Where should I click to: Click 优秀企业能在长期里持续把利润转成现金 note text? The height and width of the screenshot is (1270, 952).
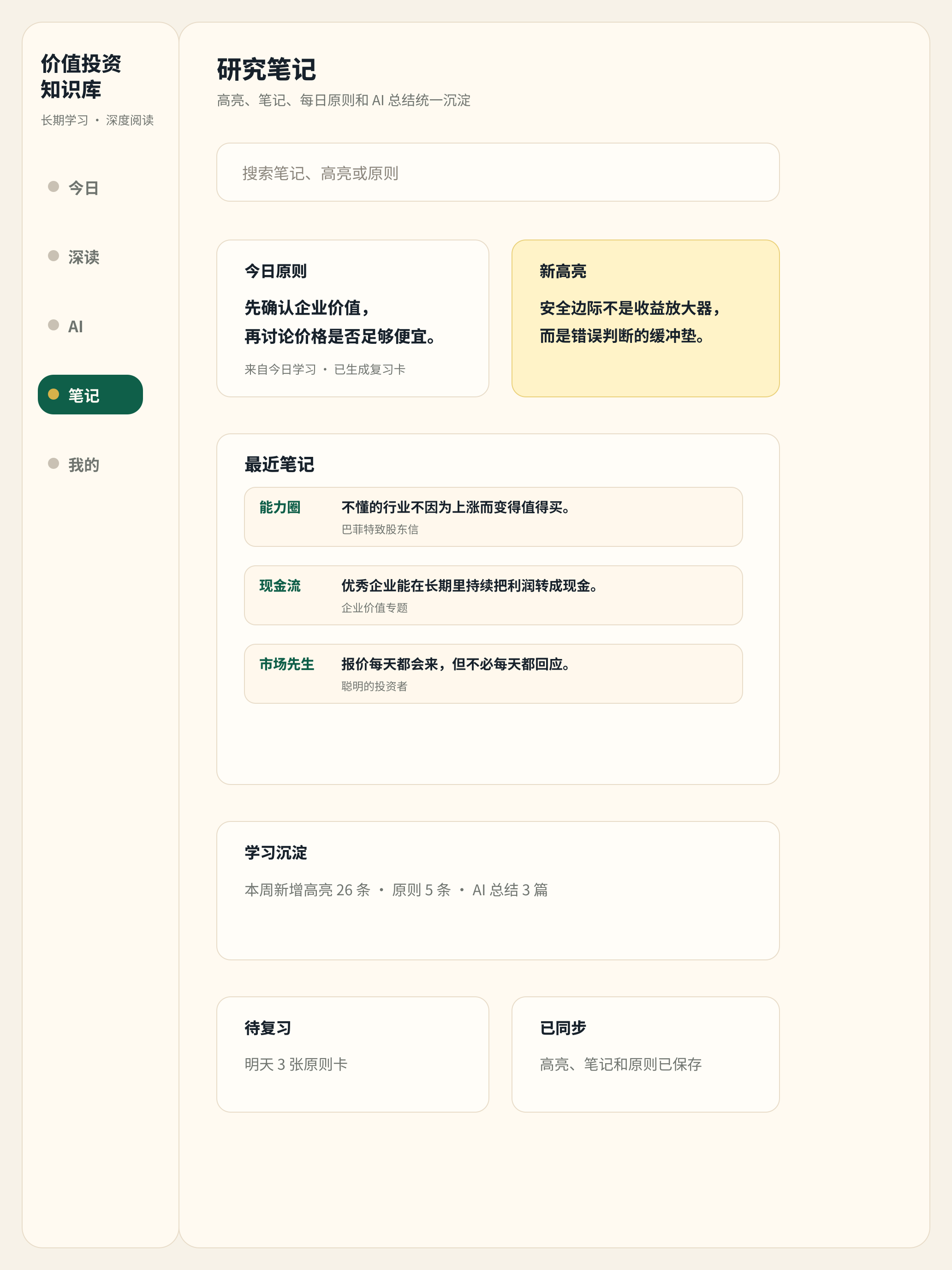pyautogui.click(x=470, y=586)
